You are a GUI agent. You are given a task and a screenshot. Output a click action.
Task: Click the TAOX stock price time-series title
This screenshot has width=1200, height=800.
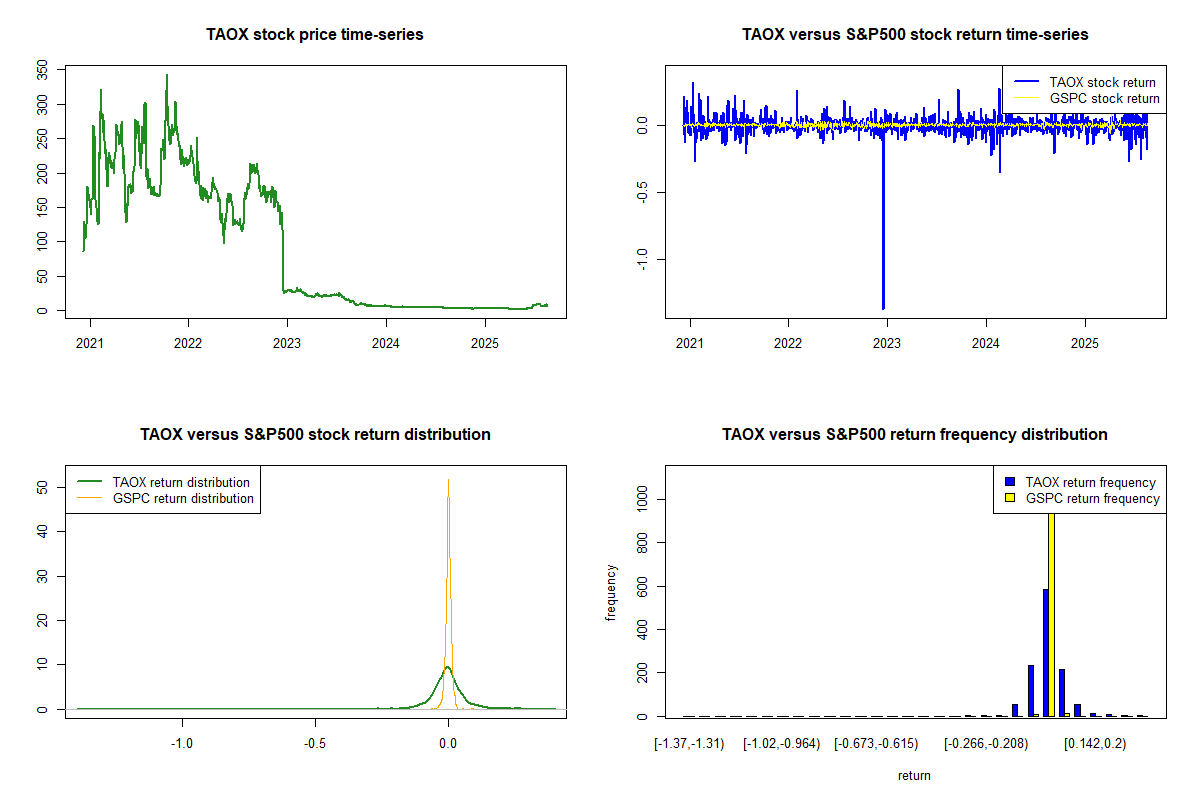[315, 35]
